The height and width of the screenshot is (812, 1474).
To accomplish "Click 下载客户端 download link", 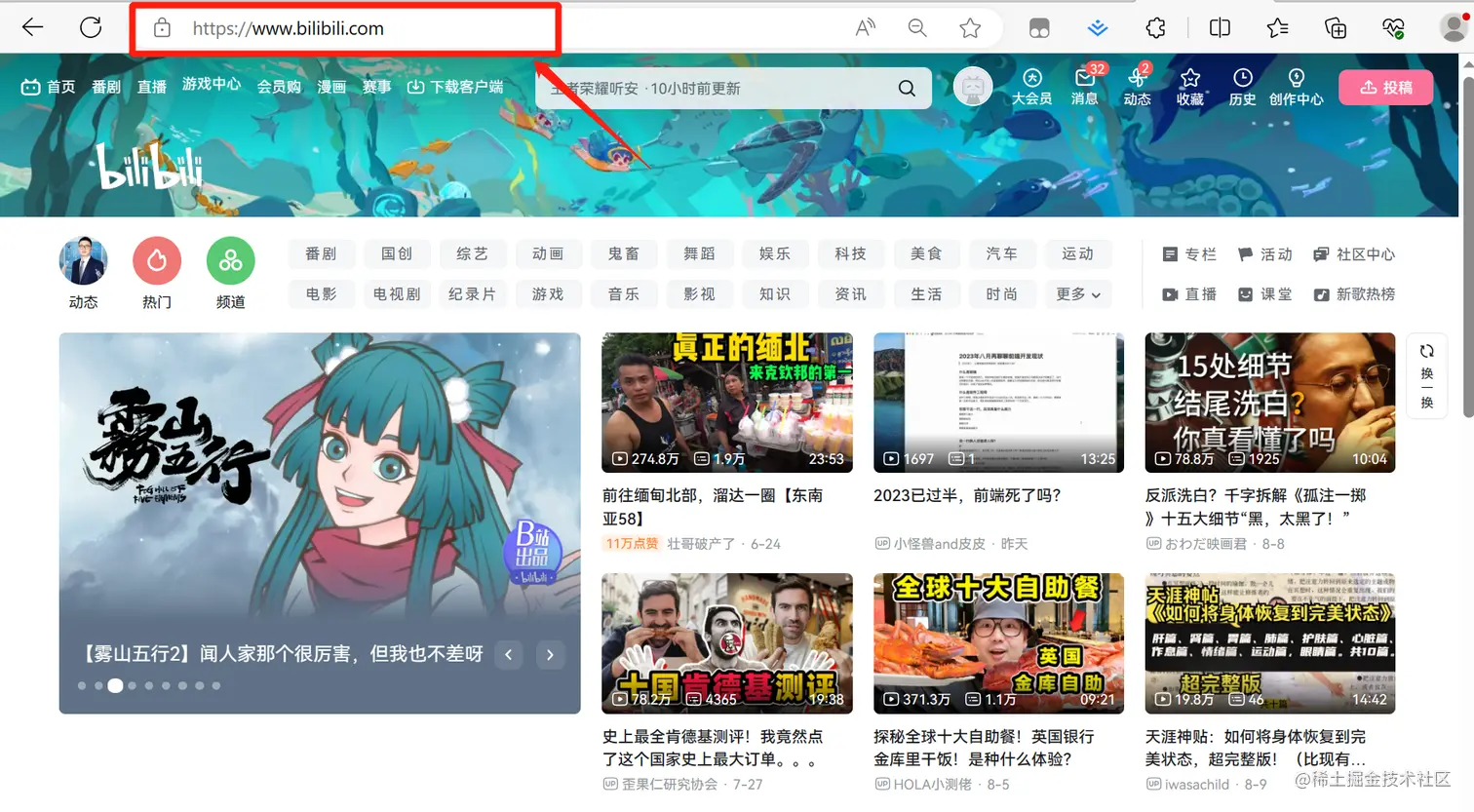I will point(455,87).
